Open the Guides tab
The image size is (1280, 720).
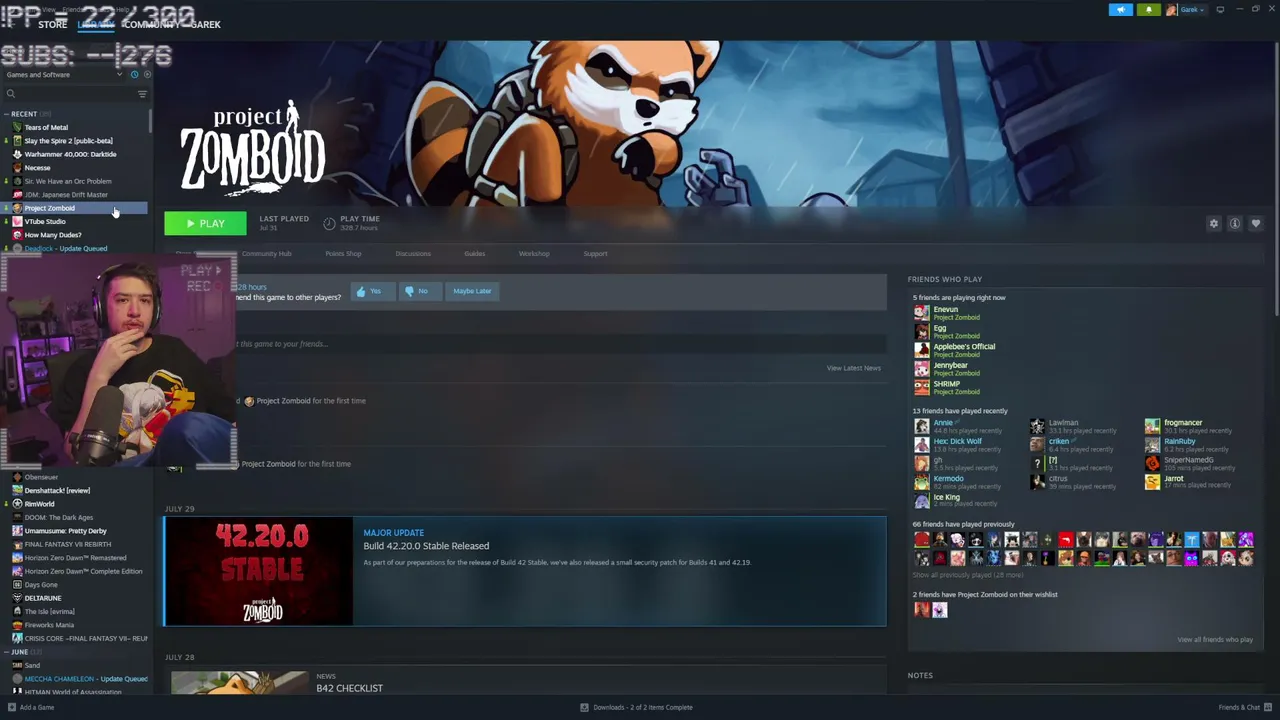point(474,254)
